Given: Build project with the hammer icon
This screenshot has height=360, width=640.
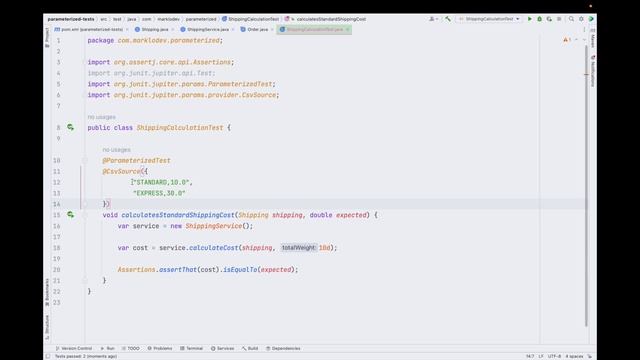Looking at the screenshot, I should click(x=448, y=19).
